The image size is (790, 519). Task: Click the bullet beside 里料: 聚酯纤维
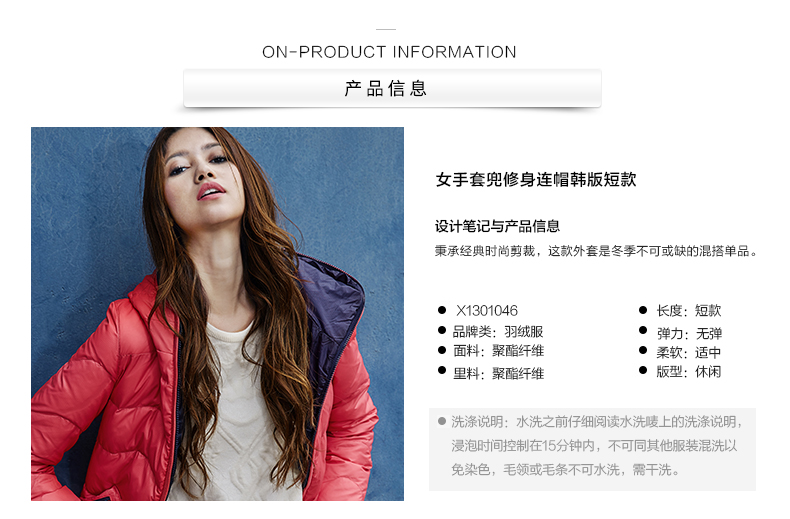(442, 370)
